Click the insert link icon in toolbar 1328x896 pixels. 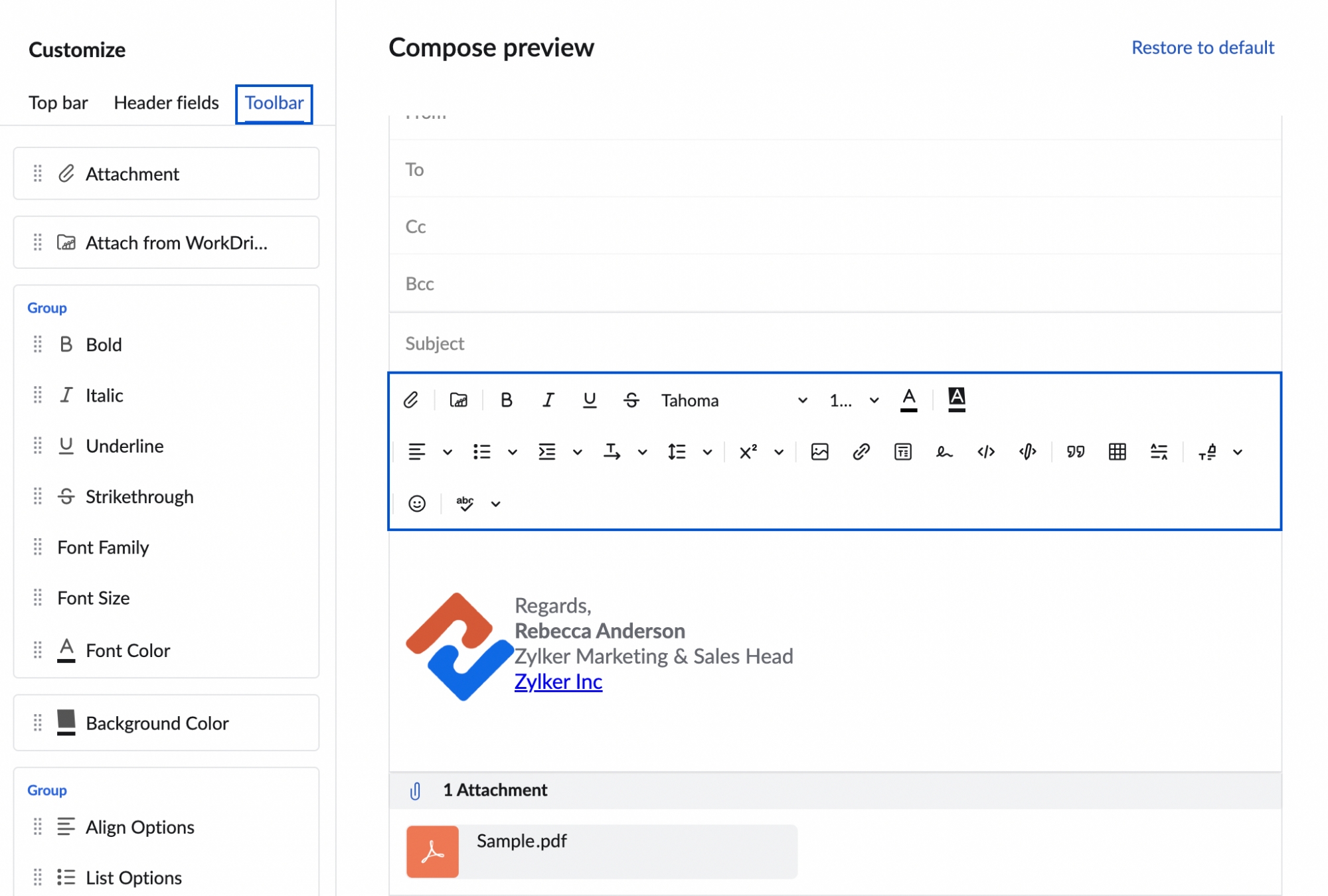(x=861, y=452)
